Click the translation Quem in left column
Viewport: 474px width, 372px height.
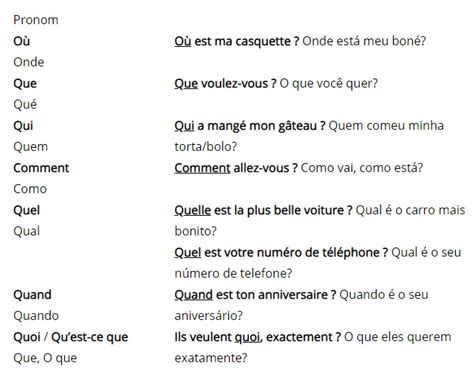click(x=31, y=147)
